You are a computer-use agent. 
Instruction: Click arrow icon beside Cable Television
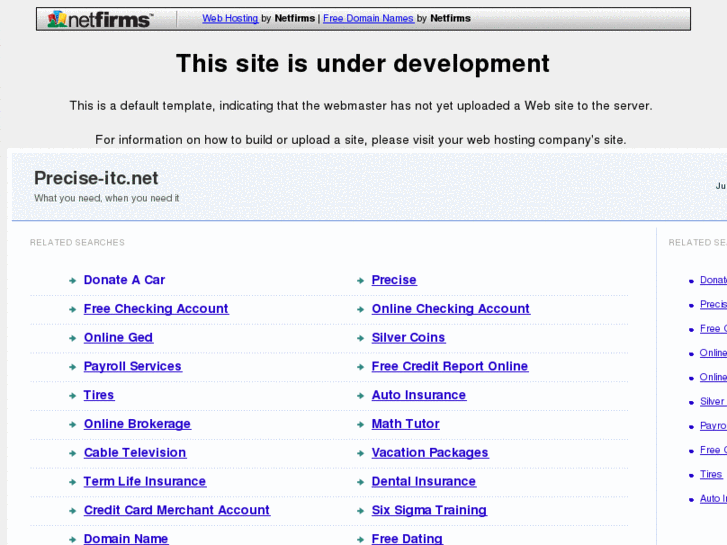coord(72,453)
